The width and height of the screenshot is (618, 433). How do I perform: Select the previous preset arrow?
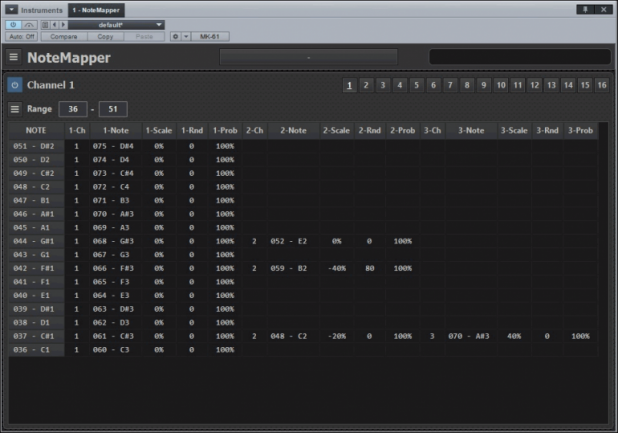click(53, 24)
